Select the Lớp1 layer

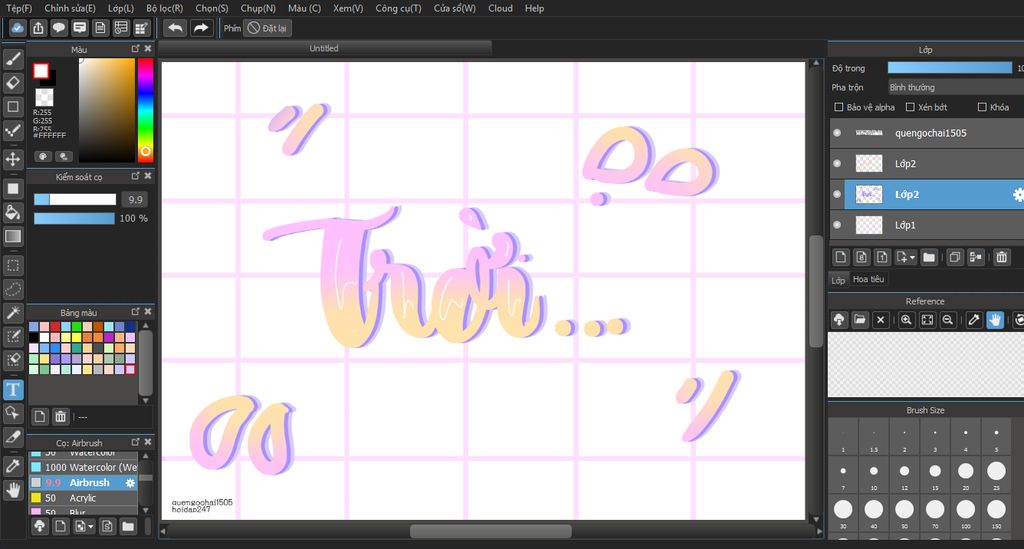point(927,225)
